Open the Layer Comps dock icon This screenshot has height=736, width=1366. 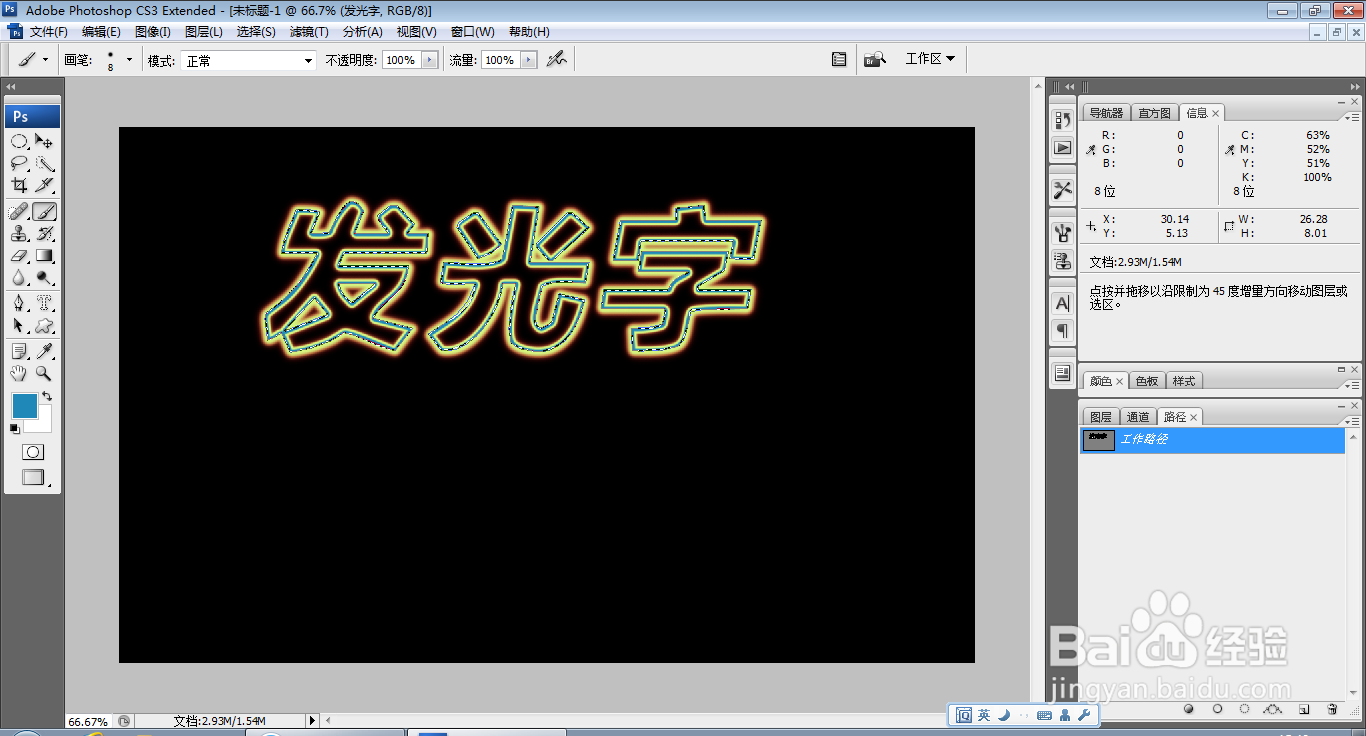click(x=1062, y=373)
